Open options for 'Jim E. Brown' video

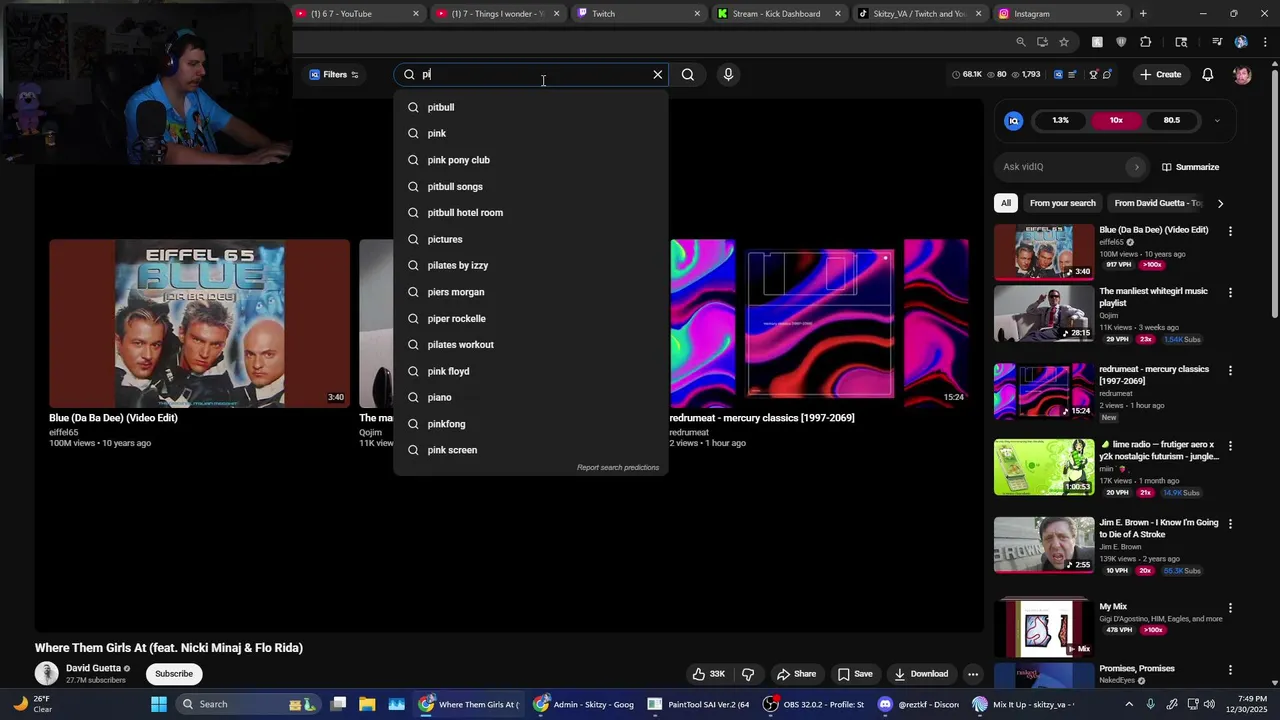point(1230,523)
